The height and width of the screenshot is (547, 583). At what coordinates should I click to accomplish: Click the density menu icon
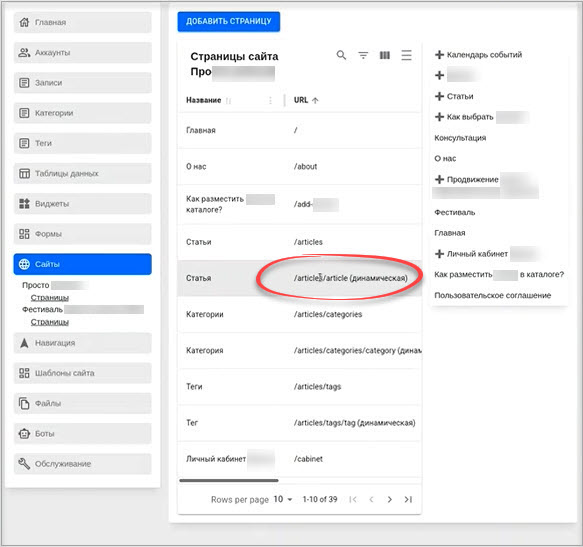click(406, 55)
